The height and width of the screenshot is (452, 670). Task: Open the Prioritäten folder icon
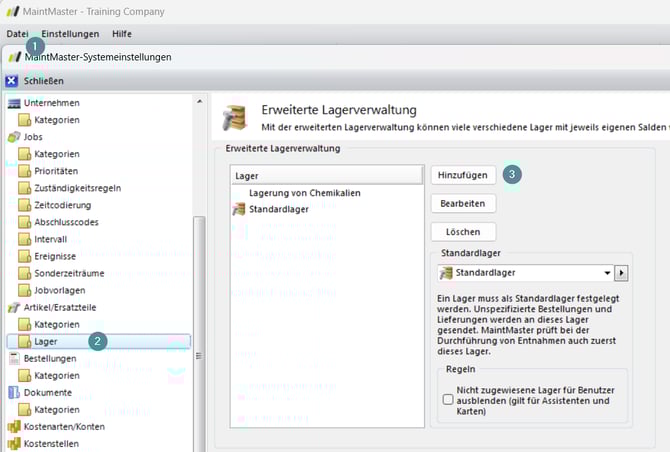coord(25,171)
